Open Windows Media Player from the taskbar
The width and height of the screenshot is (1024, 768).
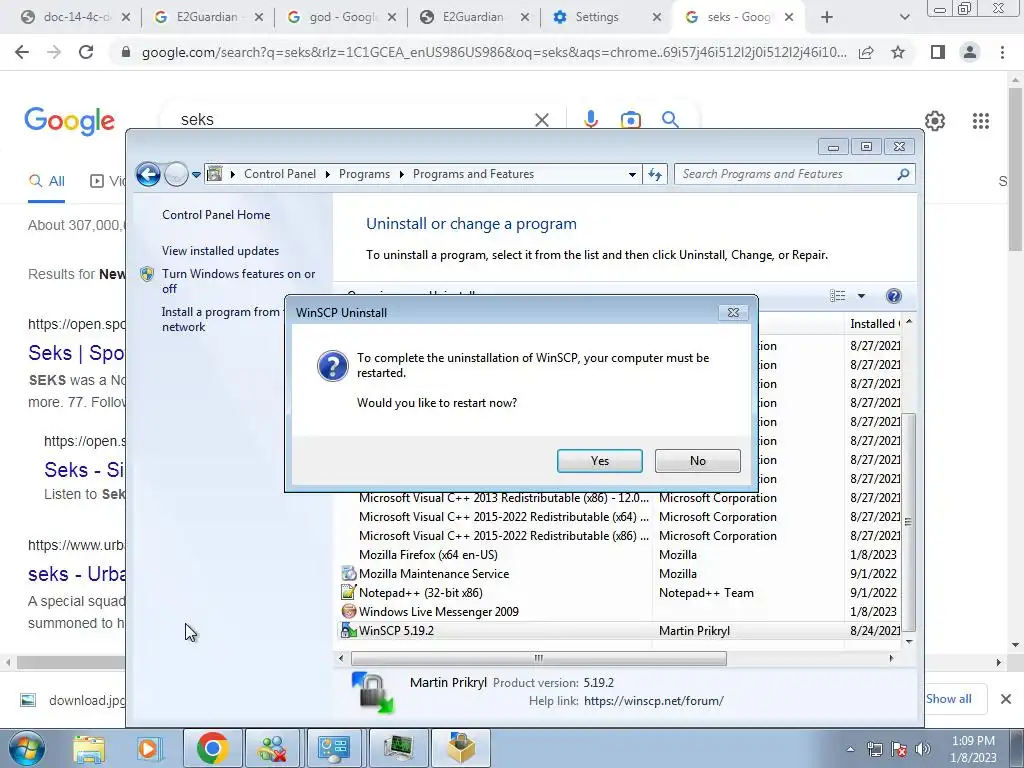148,748
